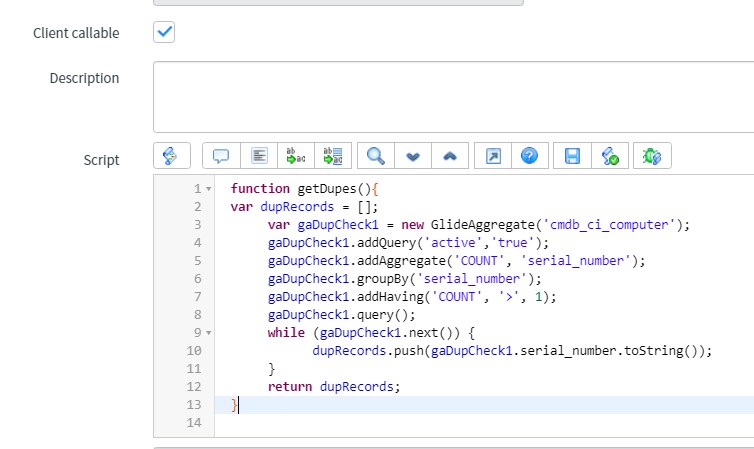Image resolution: width=754 pixels, height=449 pixels.
Task: Find previous occurrence with up arrow
Action: 450,156
